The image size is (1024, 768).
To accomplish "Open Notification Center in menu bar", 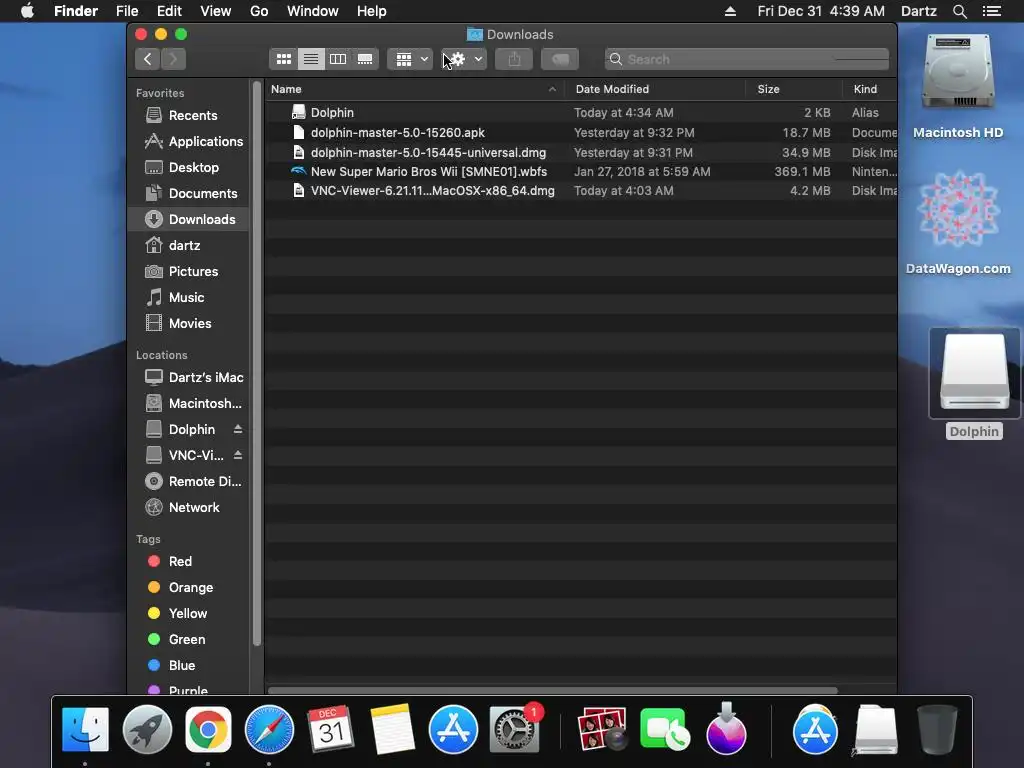I will pos(992,11).
